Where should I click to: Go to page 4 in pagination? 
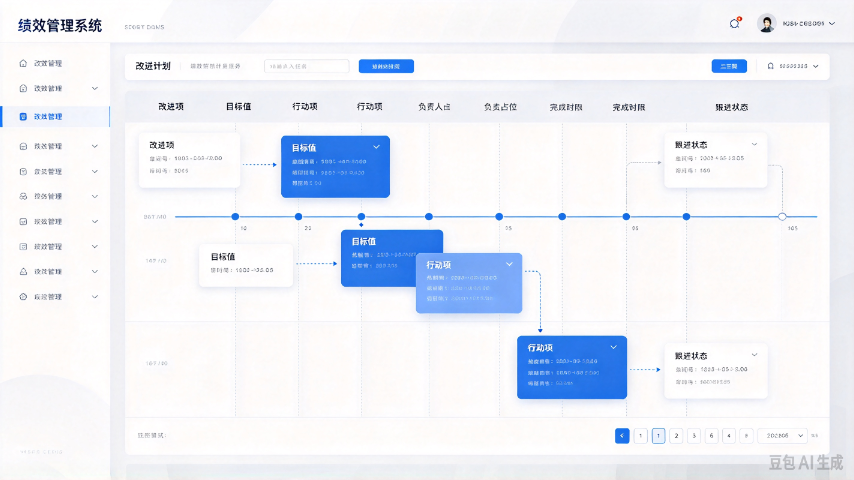(729, 436)
